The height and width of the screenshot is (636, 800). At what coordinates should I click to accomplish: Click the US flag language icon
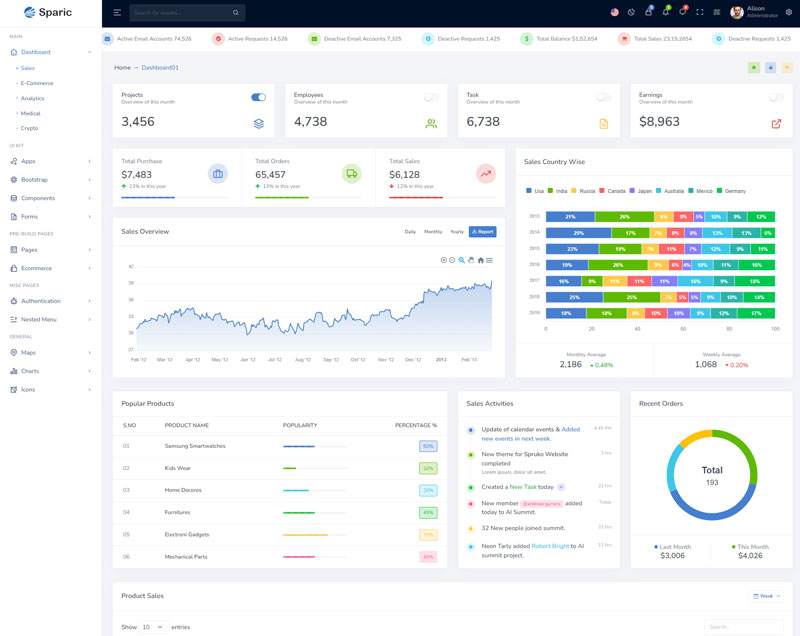click(614, 12)
